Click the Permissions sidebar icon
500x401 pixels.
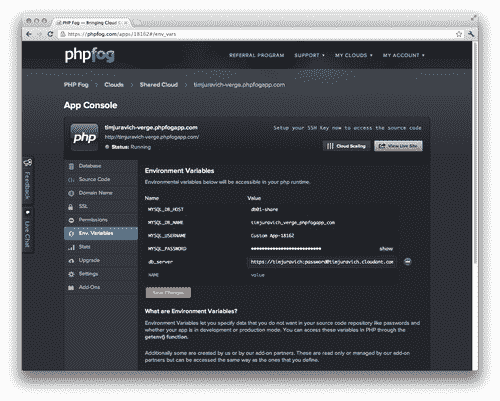[71, 220]
